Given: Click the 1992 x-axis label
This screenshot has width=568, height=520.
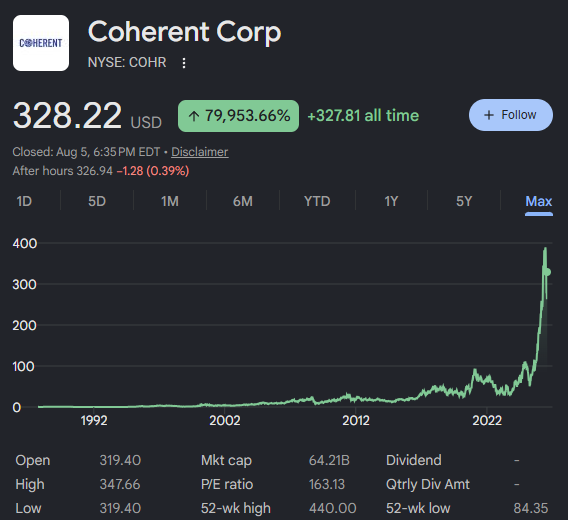Looking at the screenshot, I should click(94, 421).
